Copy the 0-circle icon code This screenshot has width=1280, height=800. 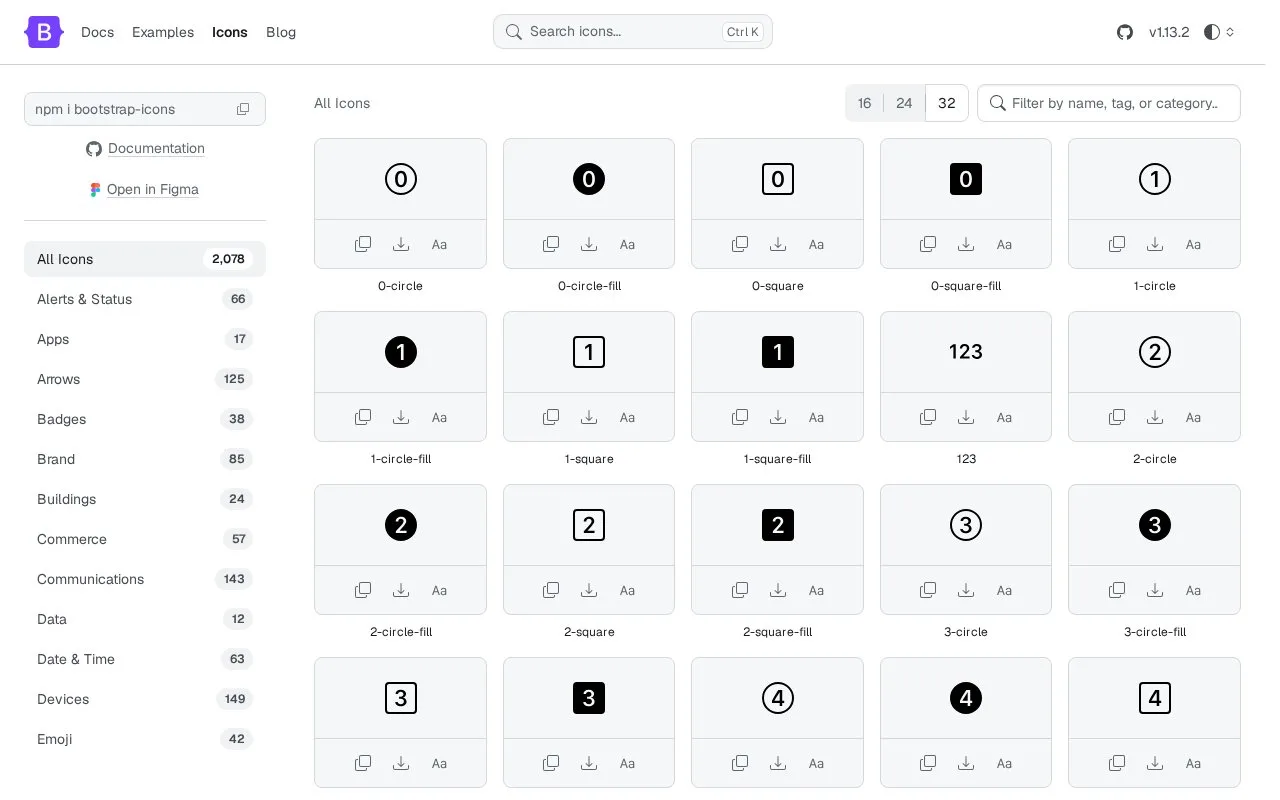click(x=363, y=244)
